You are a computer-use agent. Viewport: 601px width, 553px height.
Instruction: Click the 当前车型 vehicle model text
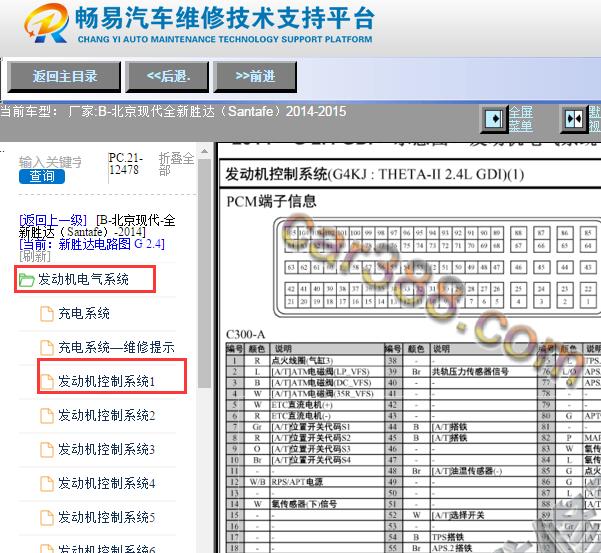pos(173,112)
